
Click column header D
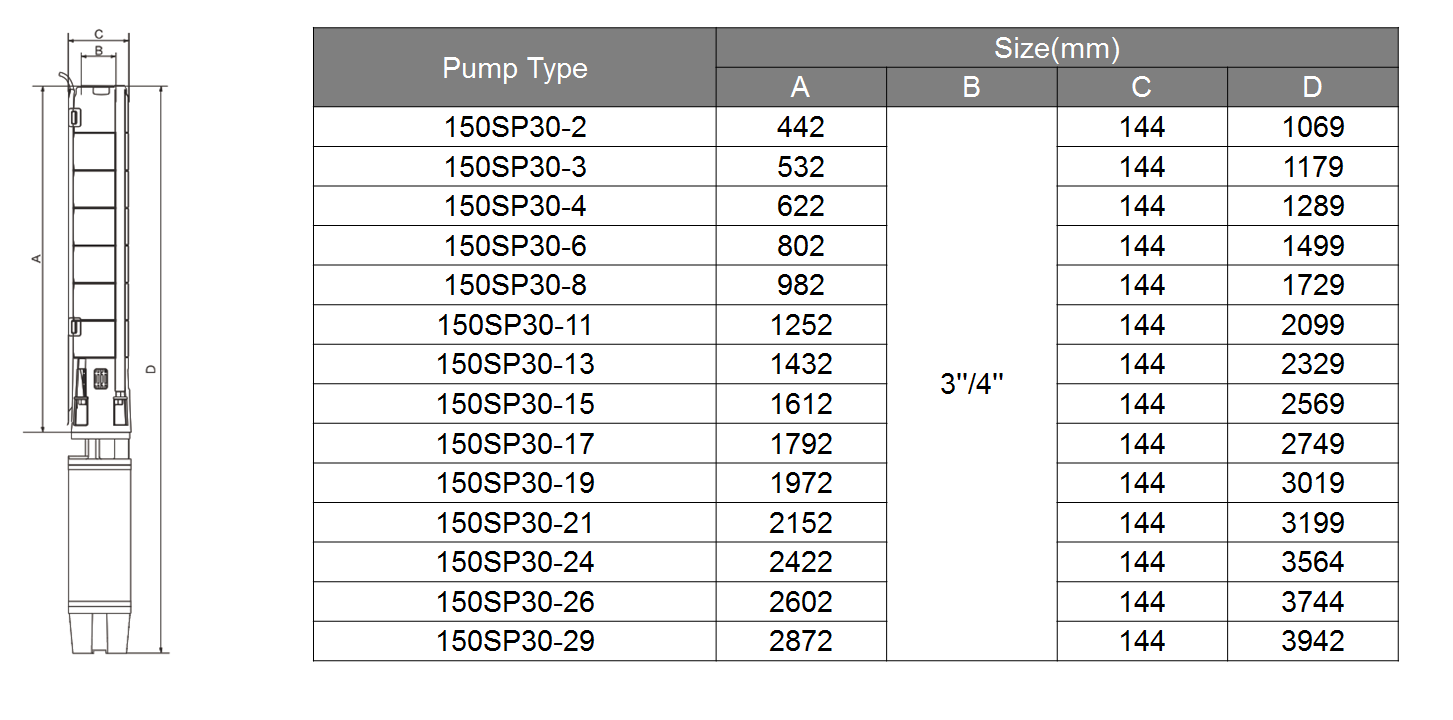(x=1313, y=87)
